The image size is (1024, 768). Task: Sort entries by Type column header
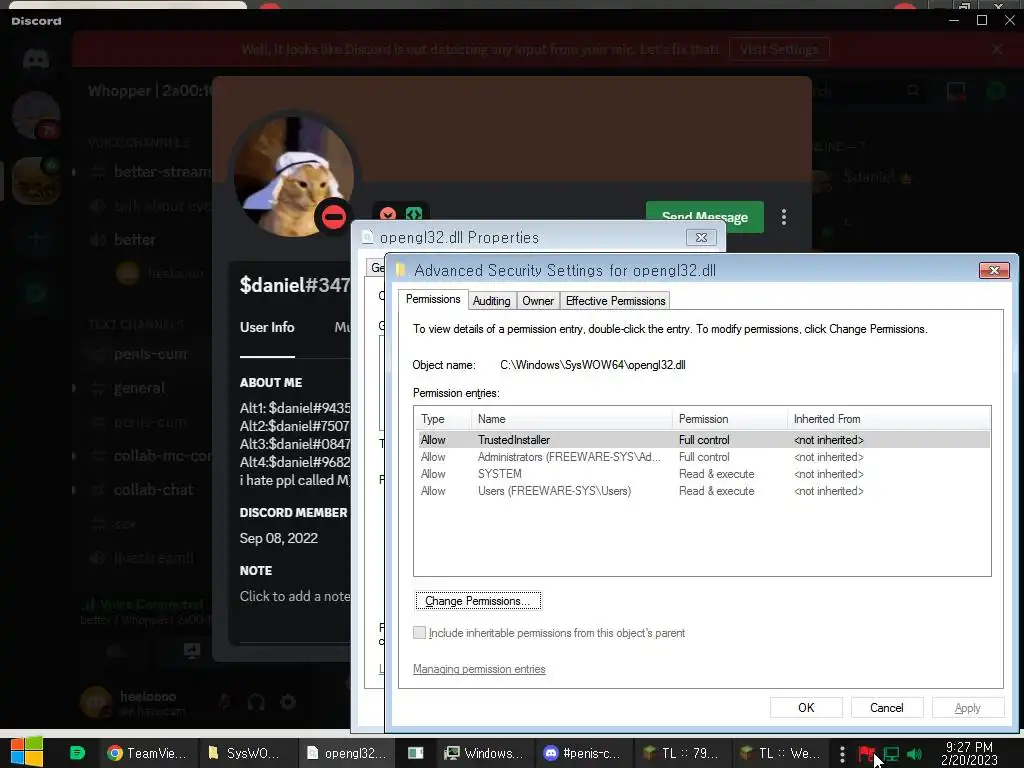(x=442, y=419)
